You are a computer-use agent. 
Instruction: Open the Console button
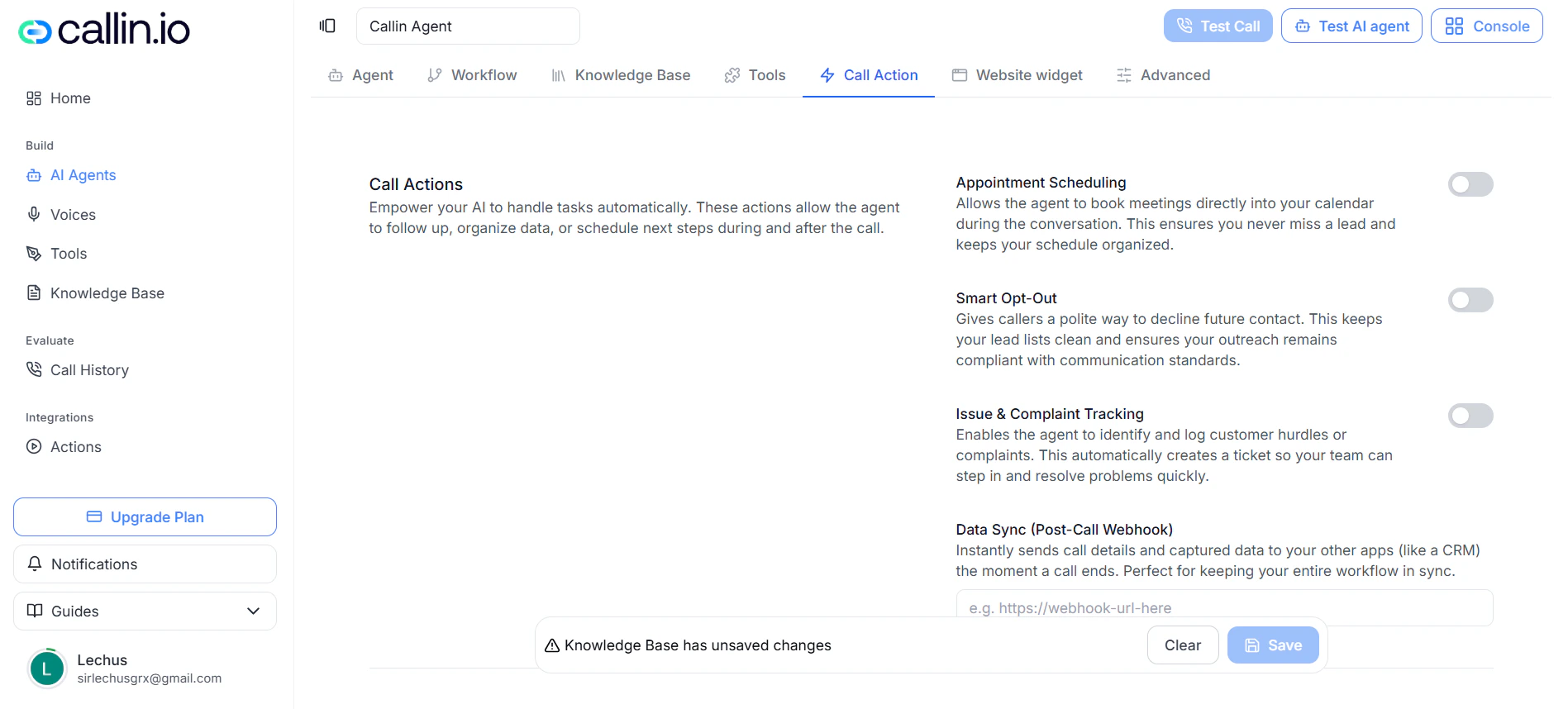tap(1487, 26)
